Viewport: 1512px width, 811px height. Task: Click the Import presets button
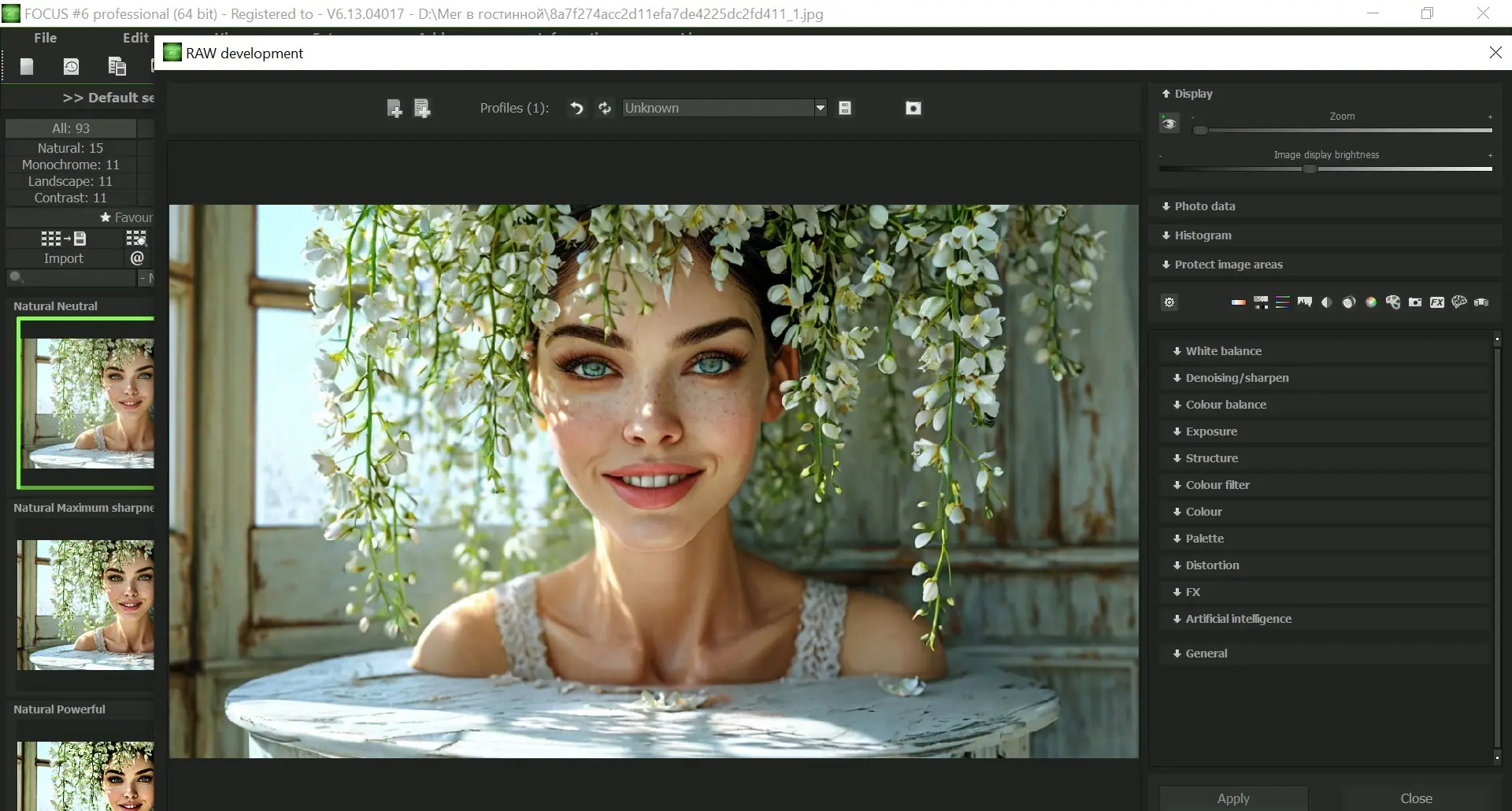(64, 258)
